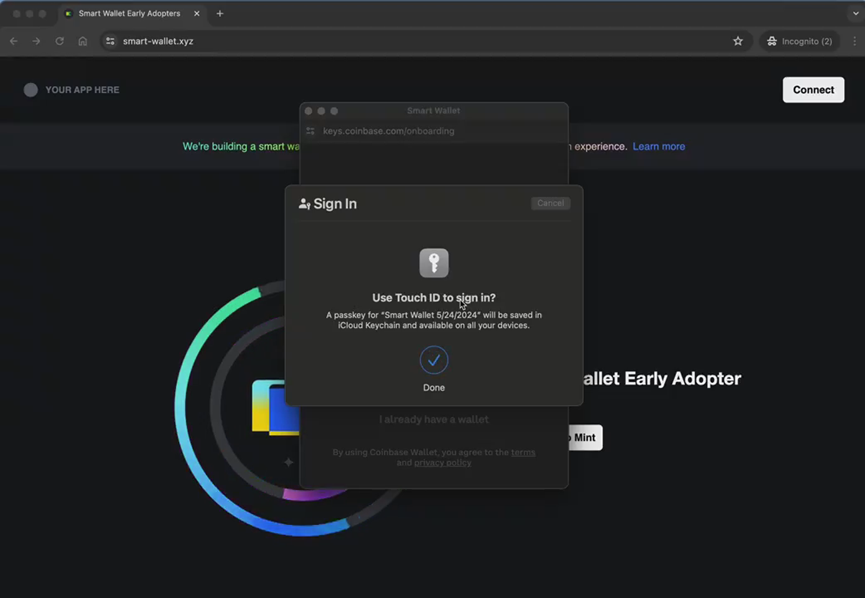View site information icon in address bar
This screenshot has width=865, height=598.
[x=110, y=41]
